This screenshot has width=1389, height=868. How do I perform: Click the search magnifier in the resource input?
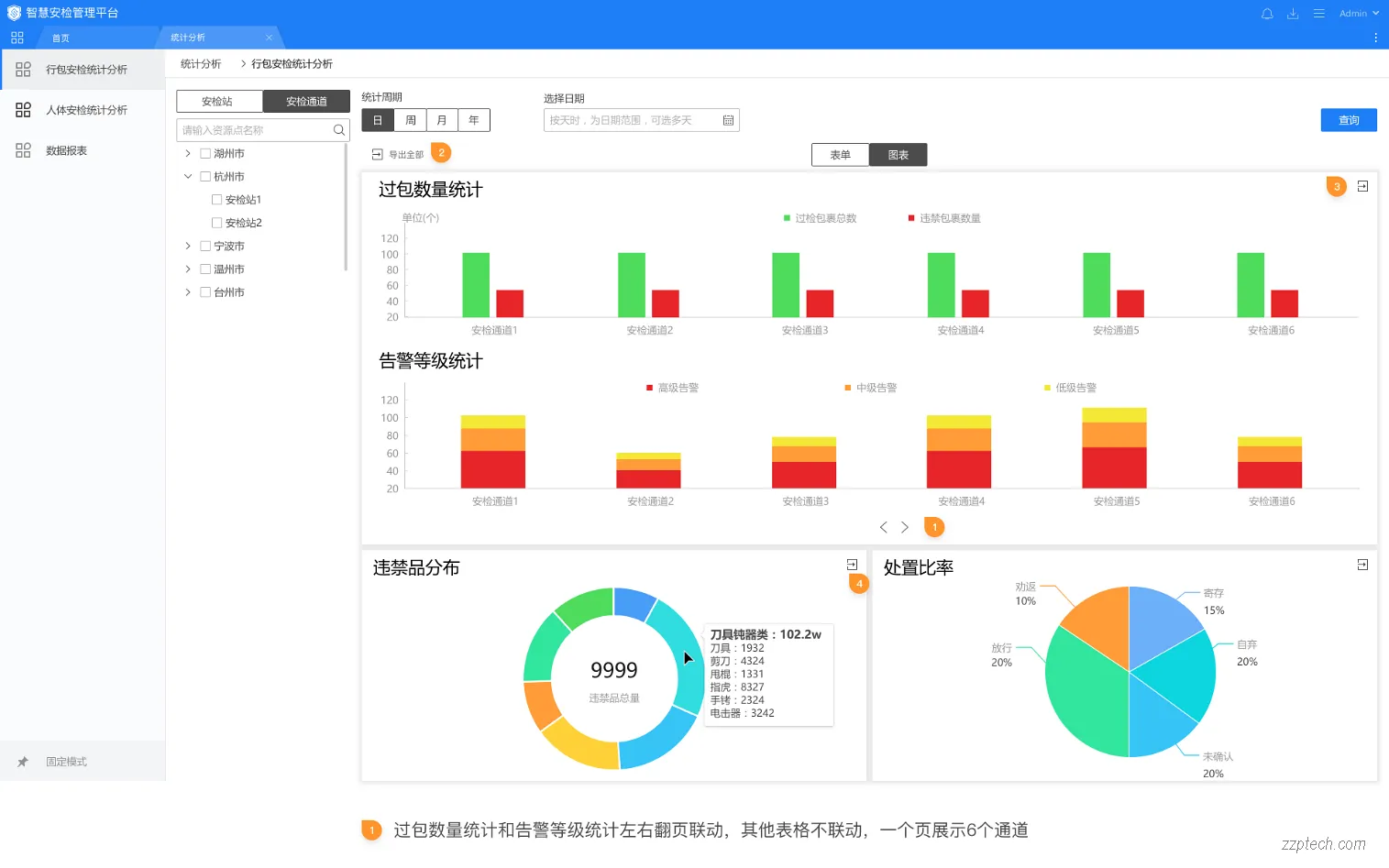(x=338, y=130)
